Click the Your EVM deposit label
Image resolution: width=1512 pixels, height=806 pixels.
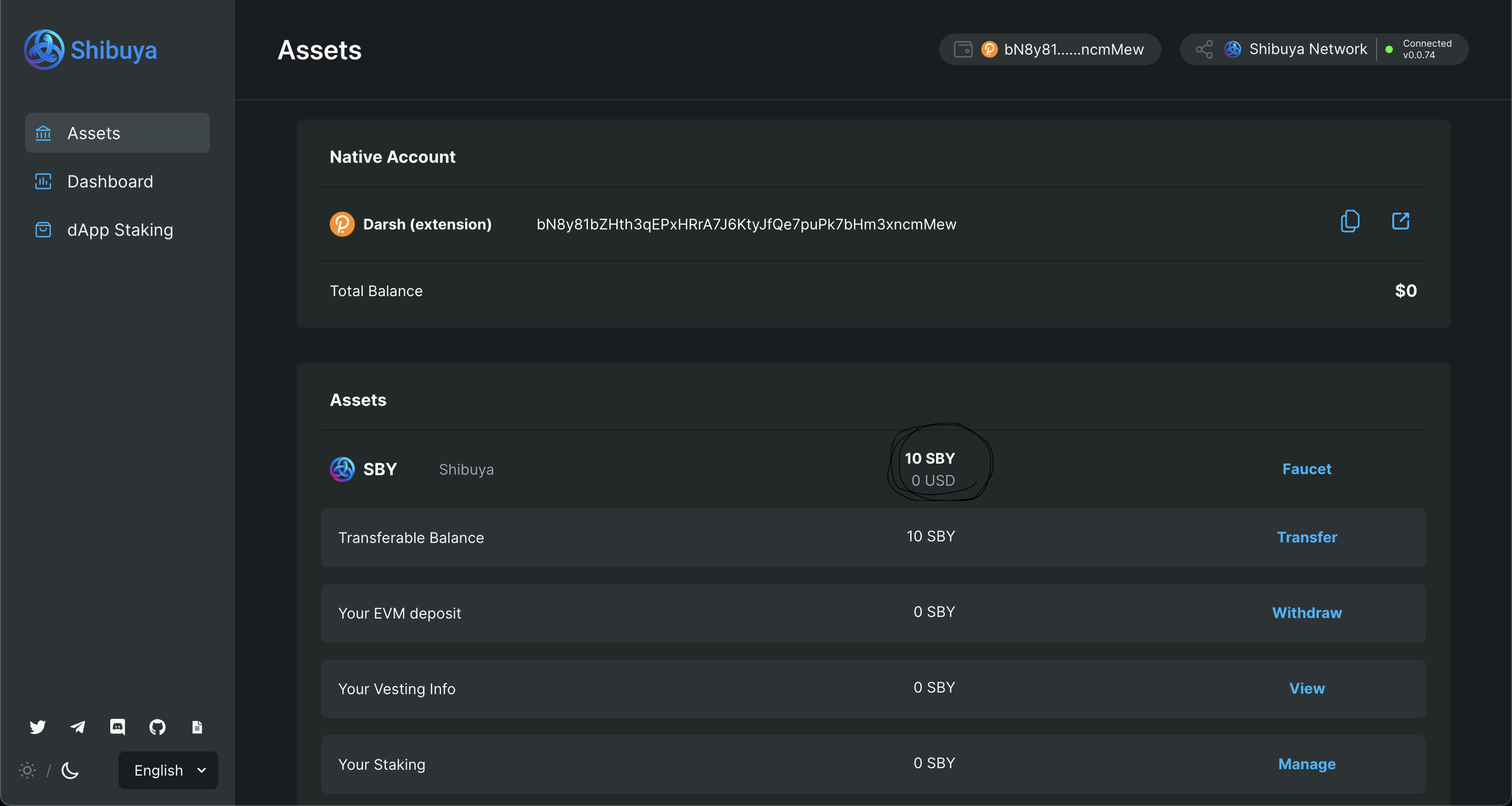tap(399, 613)
